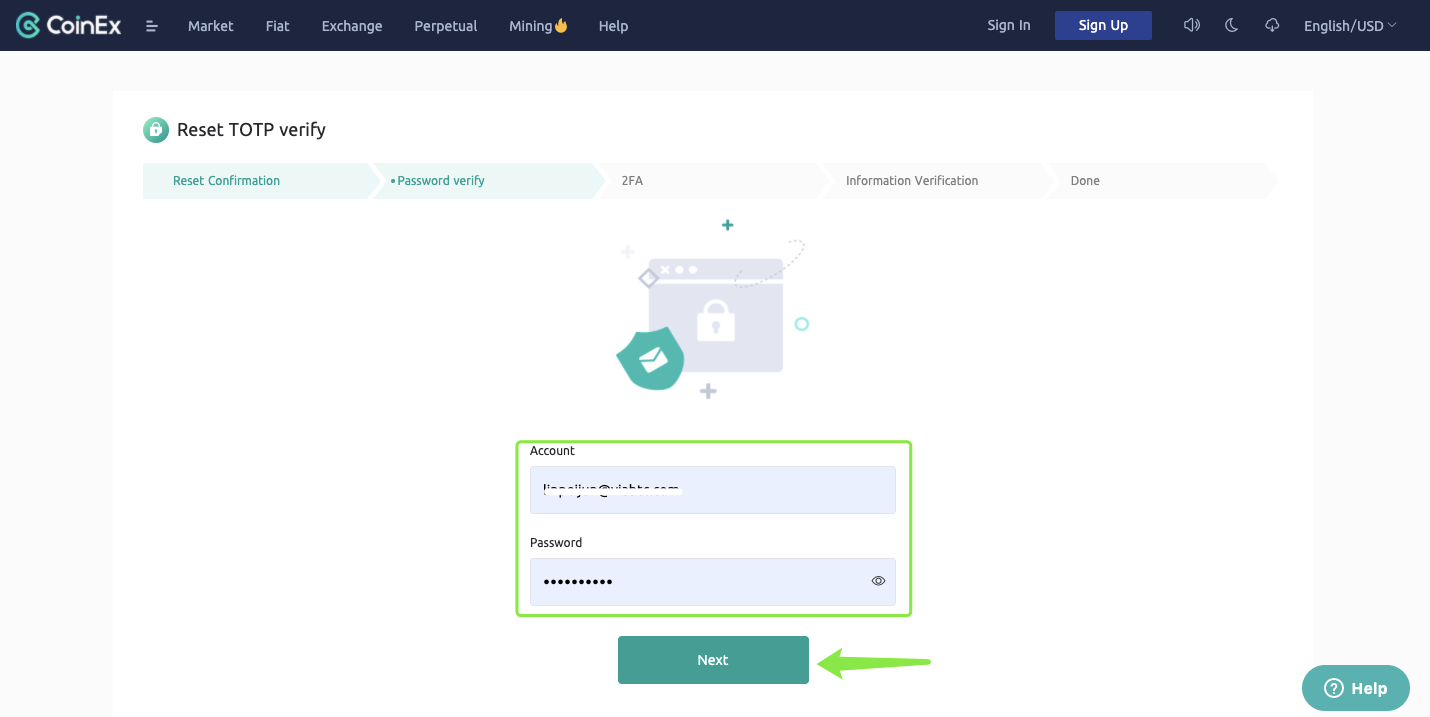Click the green lock icon beside title
The width and height of the screenshot is (1430, 717).
pos(155,130)
